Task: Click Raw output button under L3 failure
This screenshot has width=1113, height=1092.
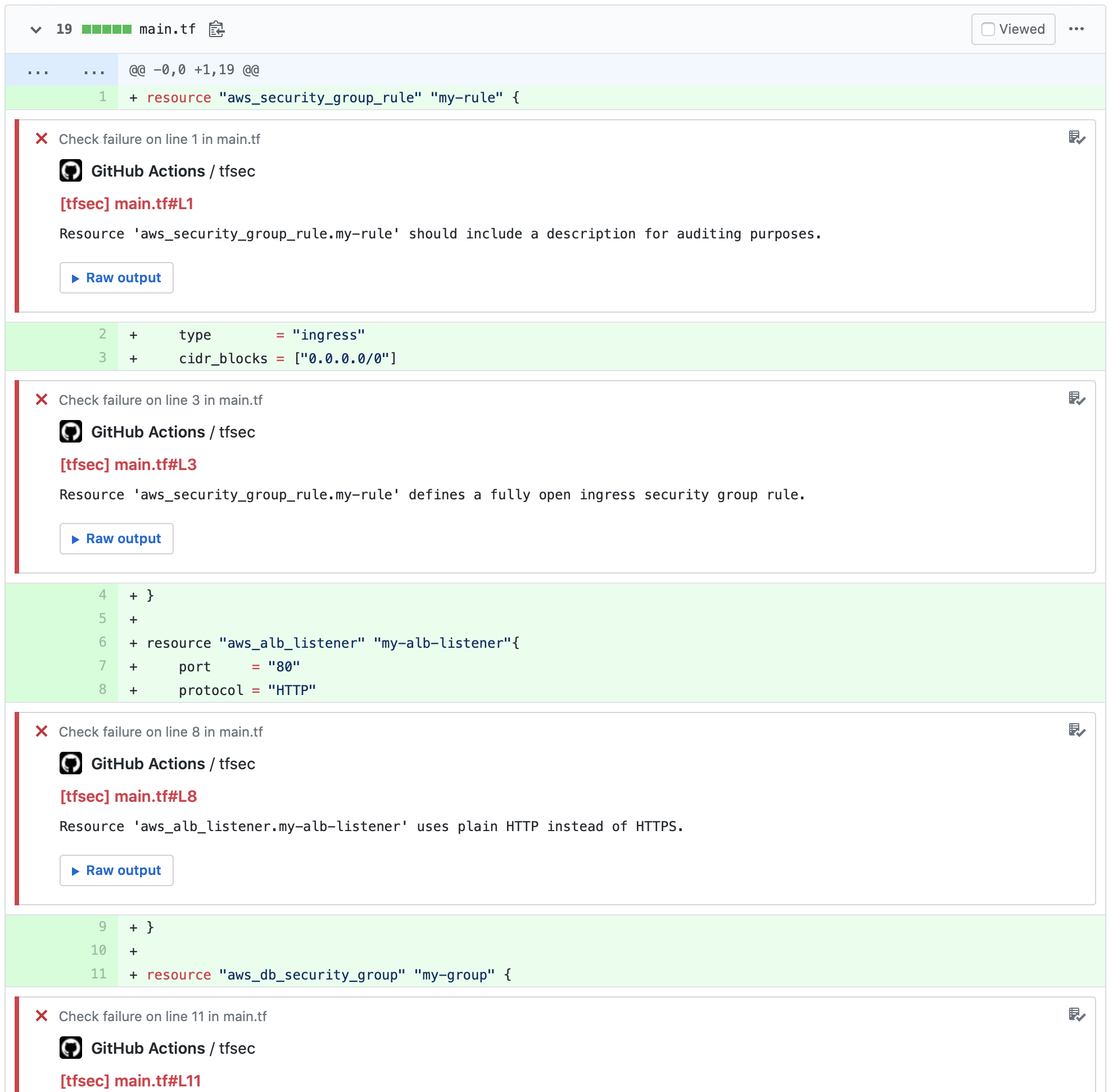Action: point(117,538)
